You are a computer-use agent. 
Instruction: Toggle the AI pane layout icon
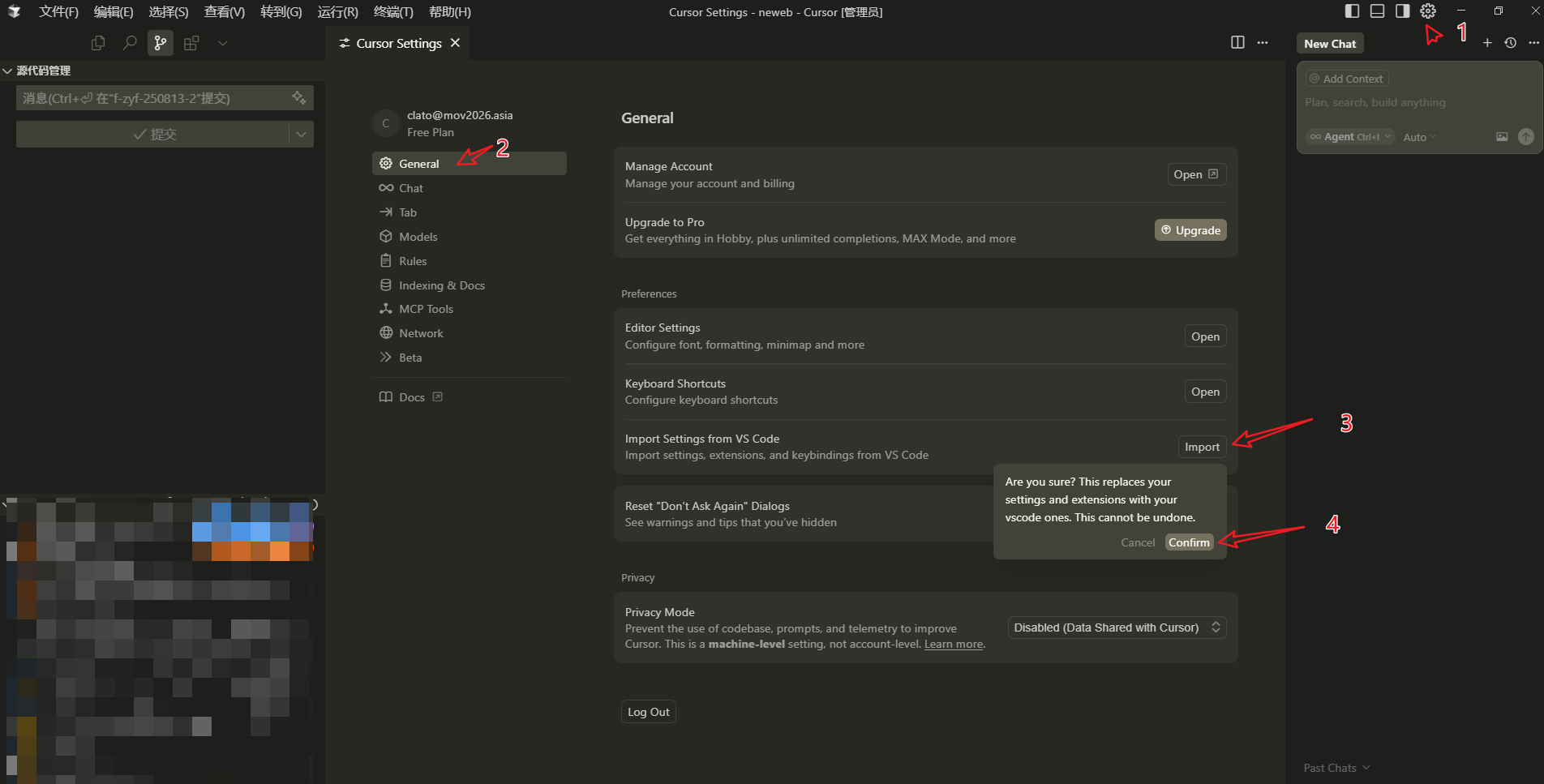(x=1402, y=11)
